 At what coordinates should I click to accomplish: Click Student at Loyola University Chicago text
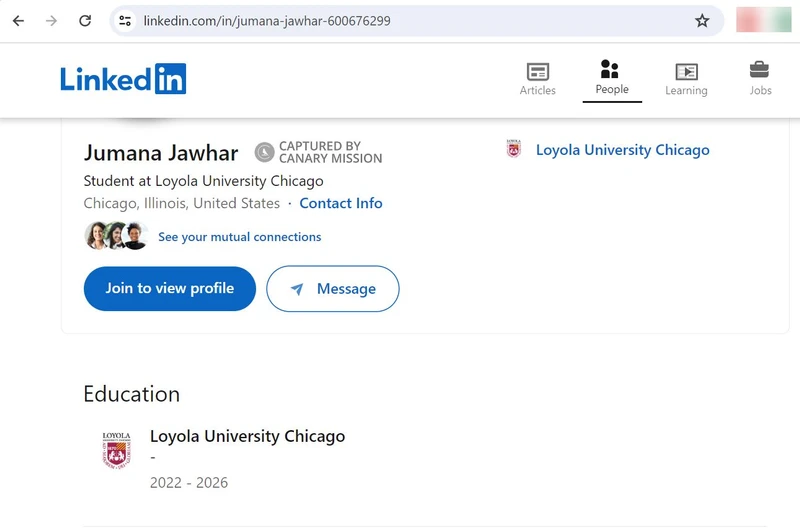[x=204, y=181]
